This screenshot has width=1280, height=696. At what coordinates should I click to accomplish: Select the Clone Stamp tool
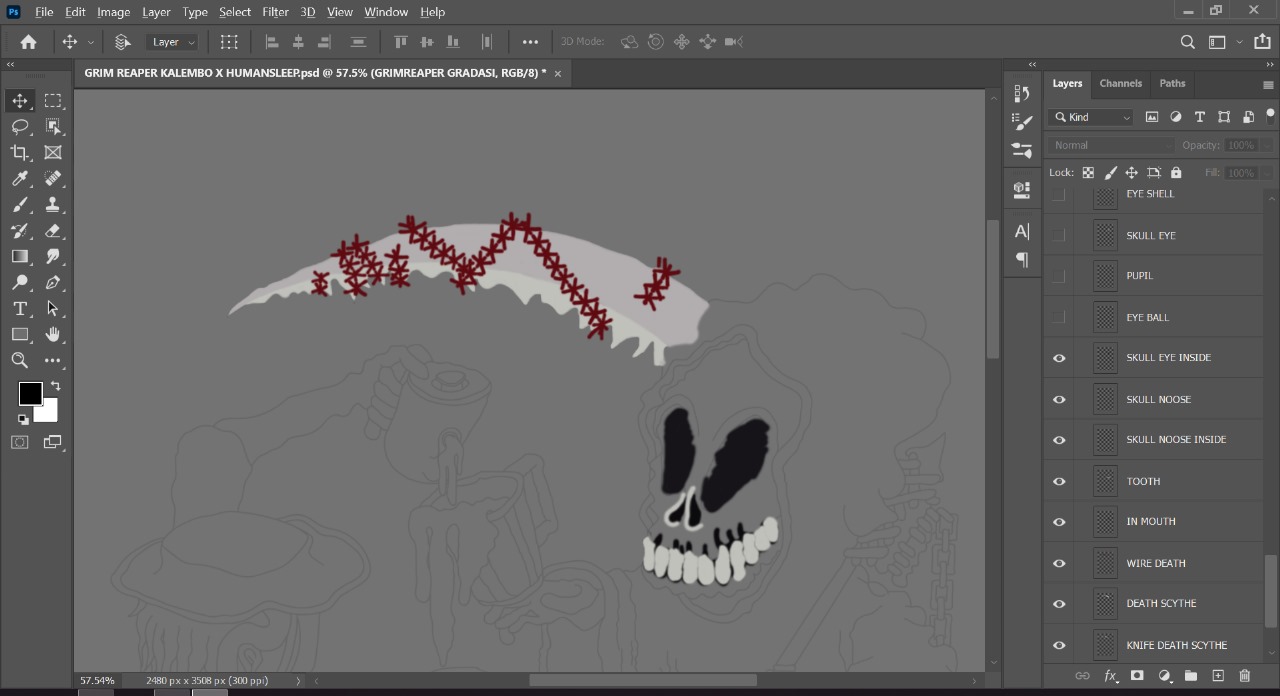53,204
